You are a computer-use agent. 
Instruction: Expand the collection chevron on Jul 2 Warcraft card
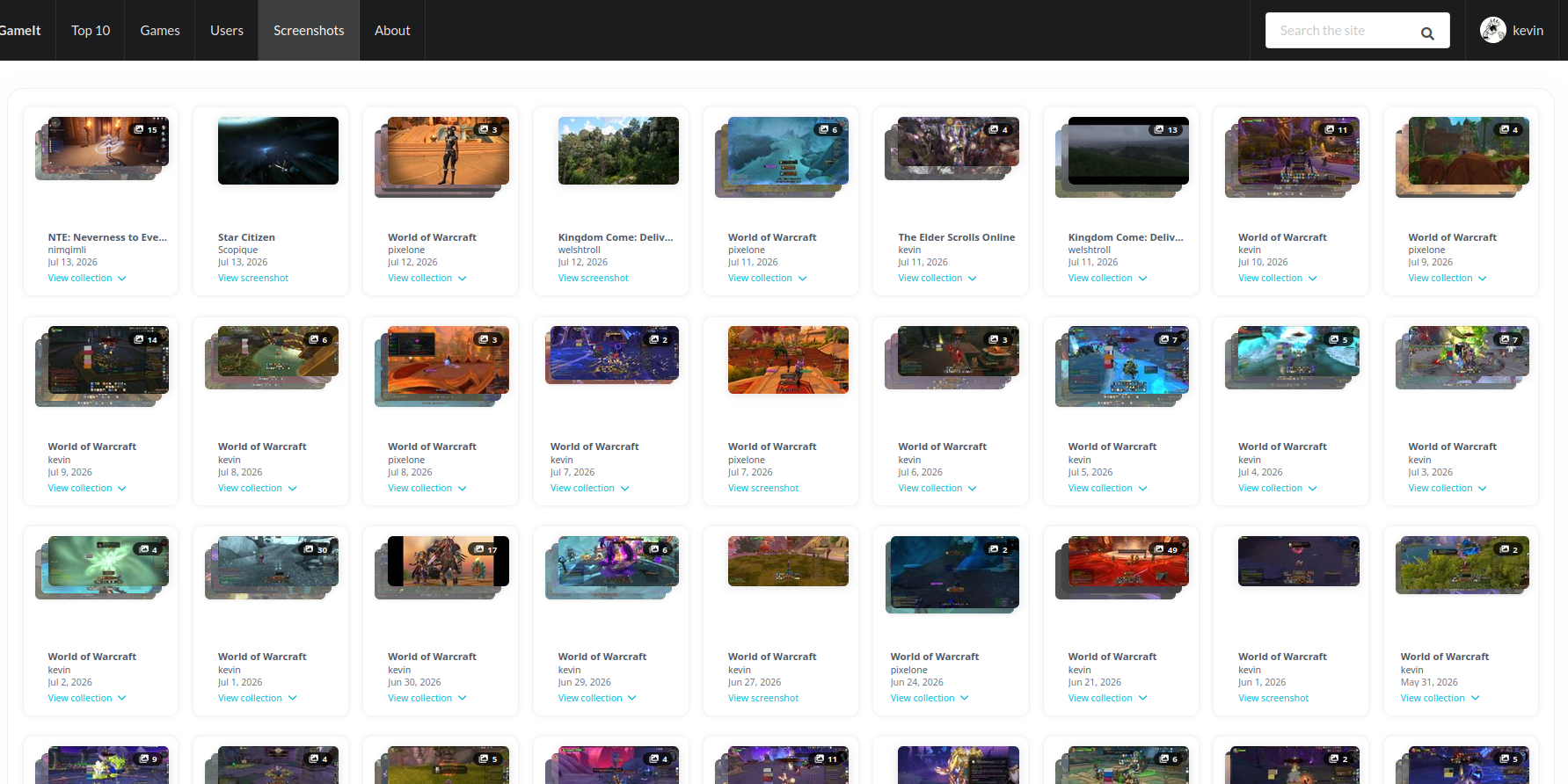click(x=121, y=699)
